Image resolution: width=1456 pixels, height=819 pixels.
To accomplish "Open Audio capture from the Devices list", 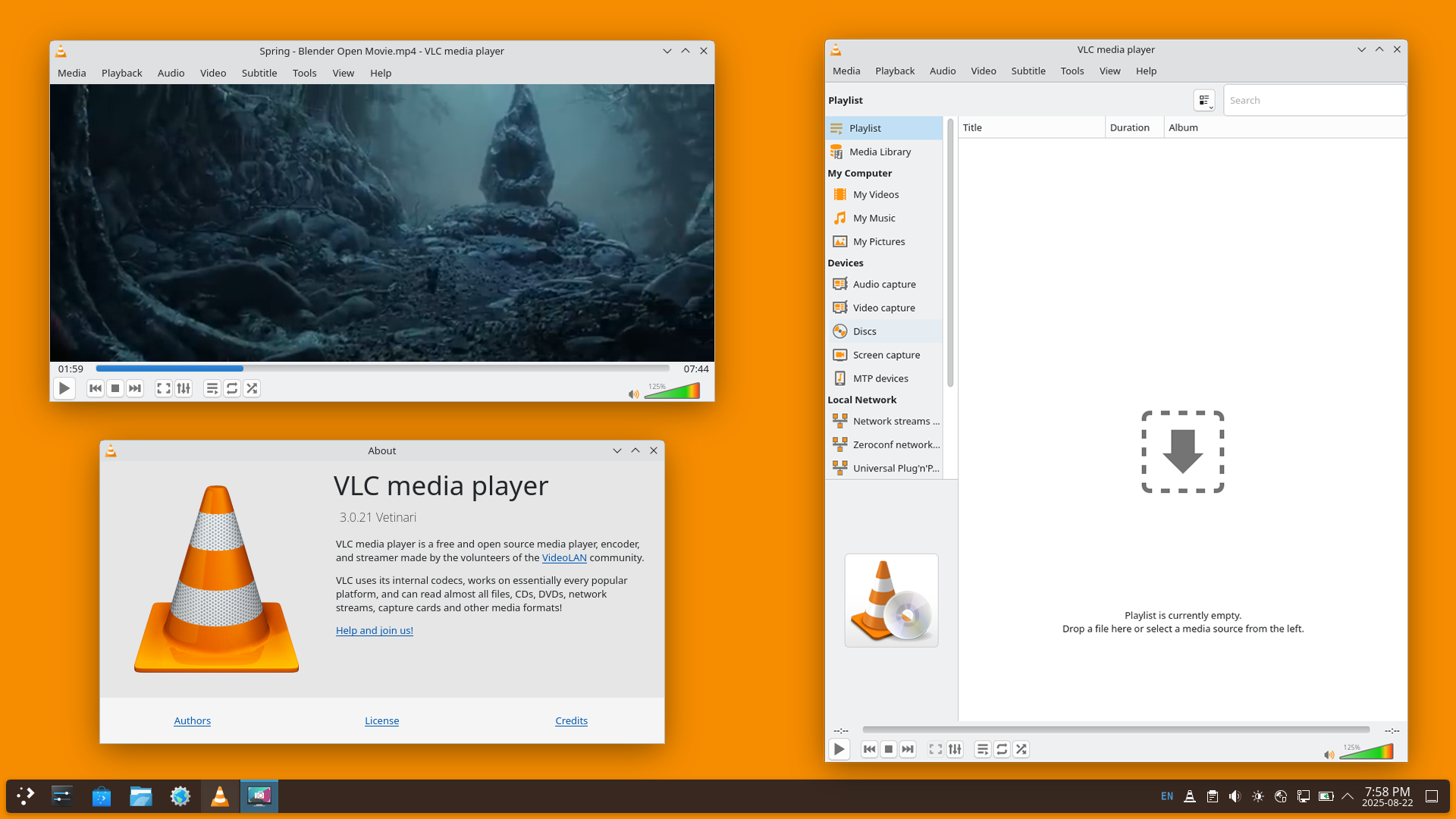I will point(883,284).
